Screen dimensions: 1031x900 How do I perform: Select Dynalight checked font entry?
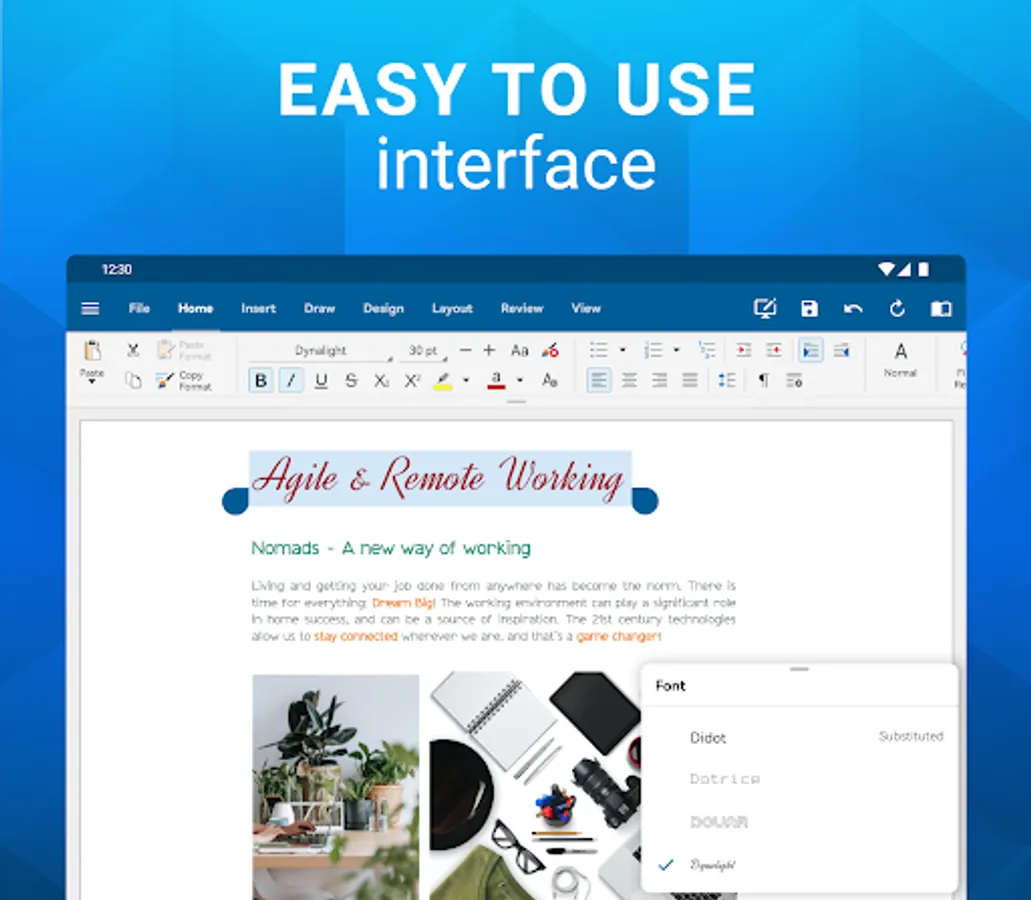799,864
